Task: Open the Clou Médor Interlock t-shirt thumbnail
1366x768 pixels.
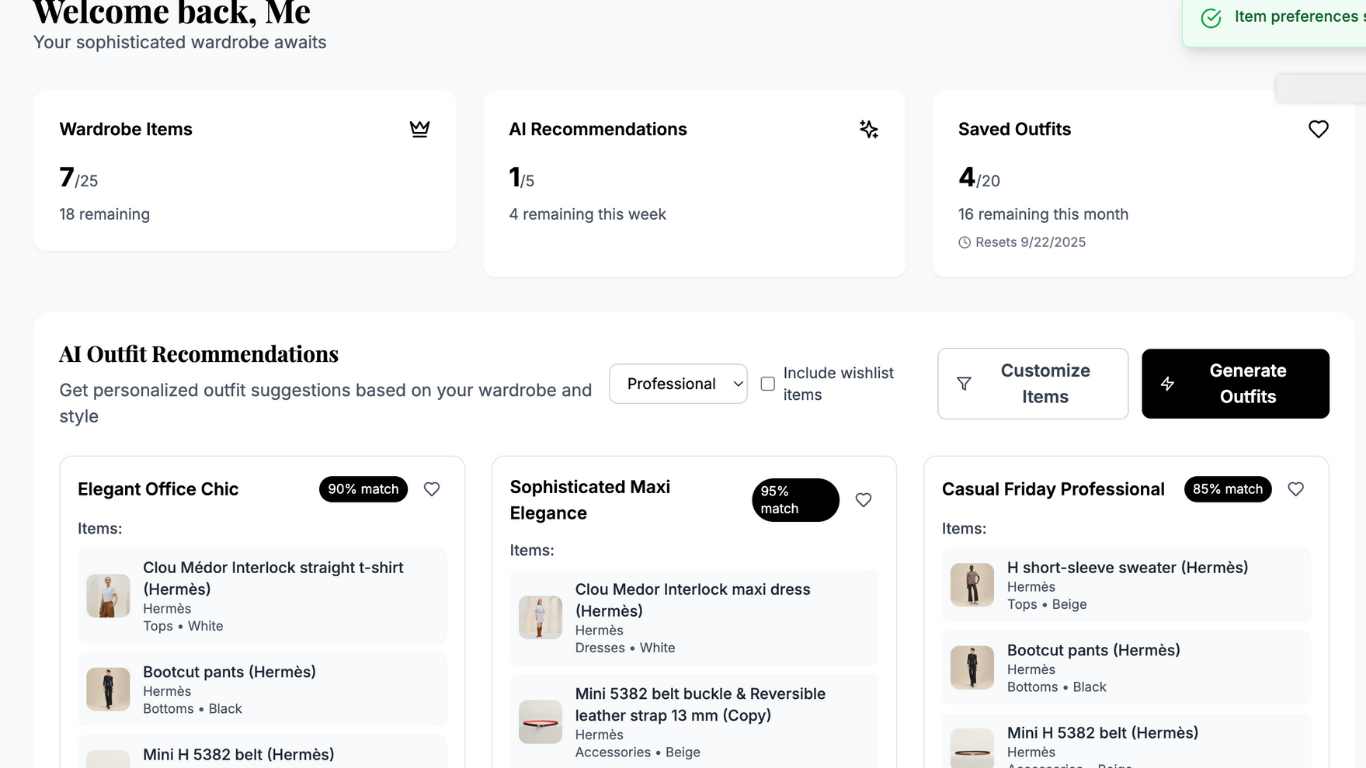Action: [x=108, y=596]
